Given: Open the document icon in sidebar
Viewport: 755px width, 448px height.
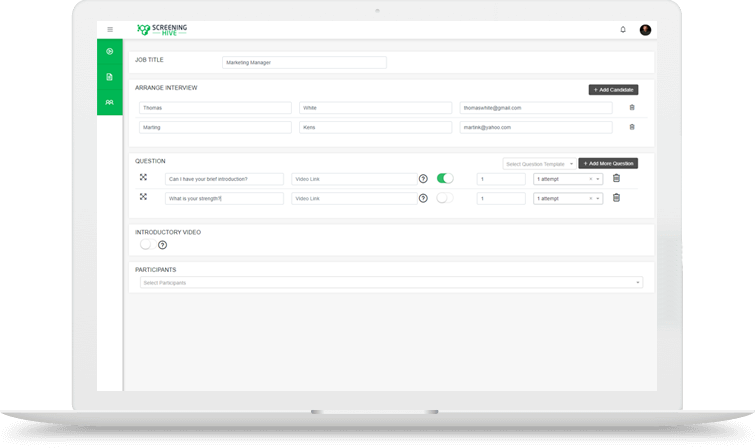Looking at the screenshot, I should [110, 77].
